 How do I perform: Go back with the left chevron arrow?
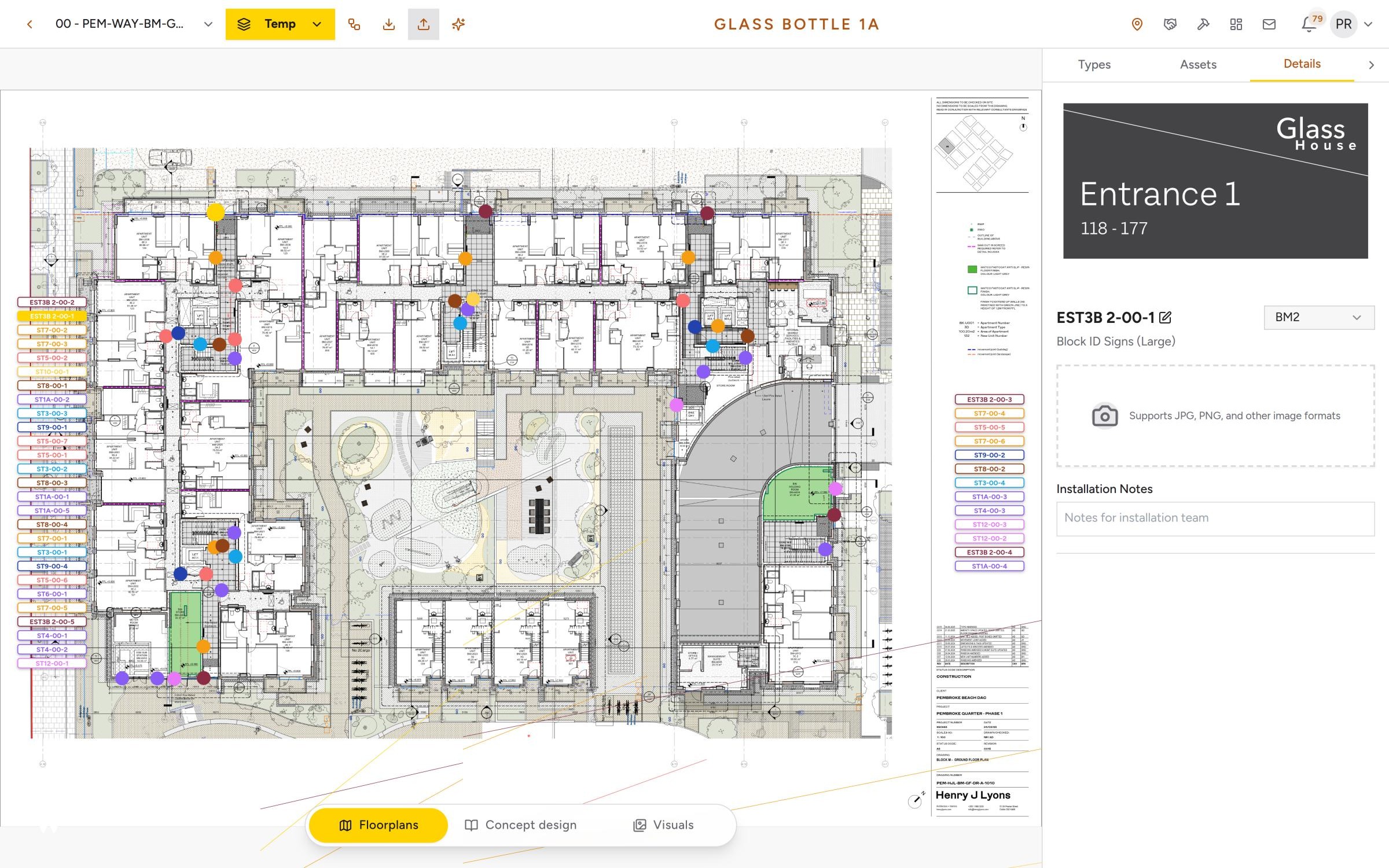click(30, 24)
